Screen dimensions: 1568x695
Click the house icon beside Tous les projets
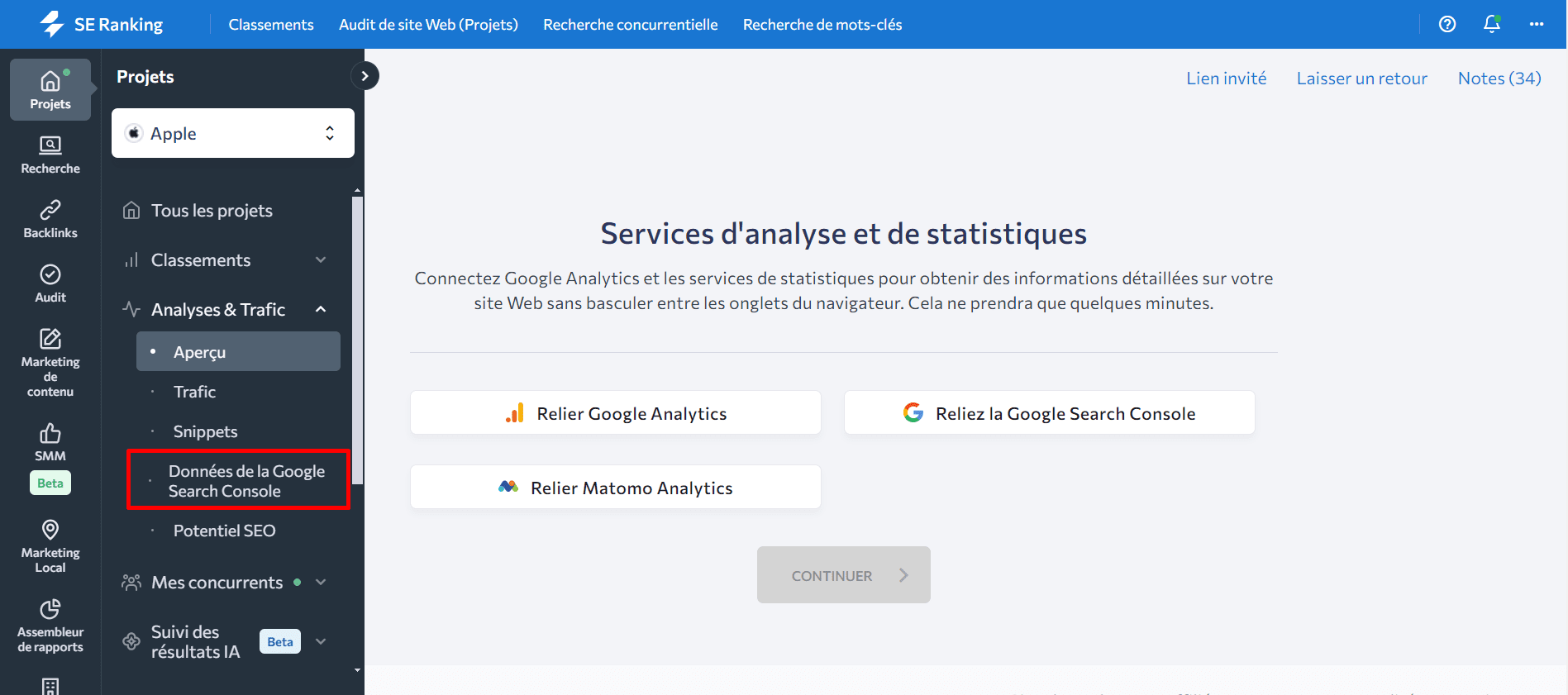click(x=131, y=211)
